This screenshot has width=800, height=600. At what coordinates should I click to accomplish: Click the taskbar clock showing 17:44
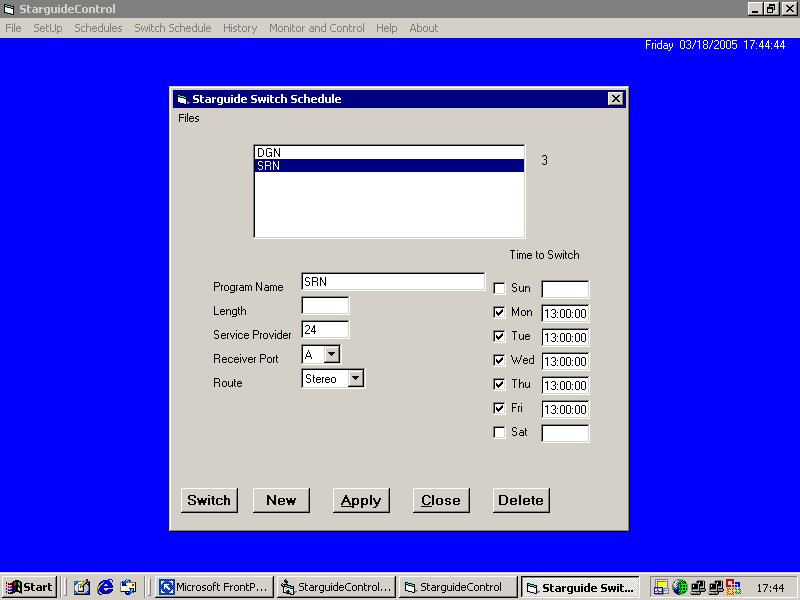[770, 588]
